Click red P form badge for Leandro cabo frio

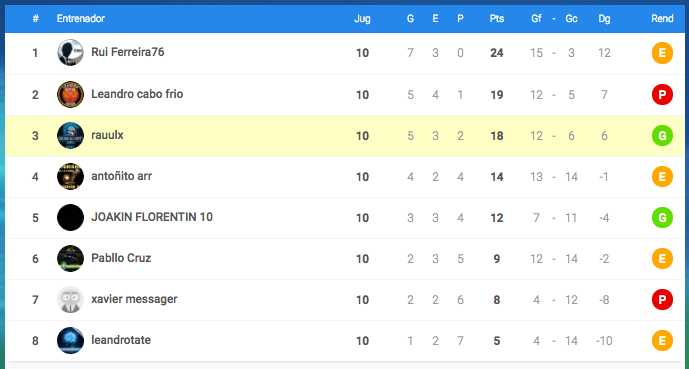(x=662, y=94)
